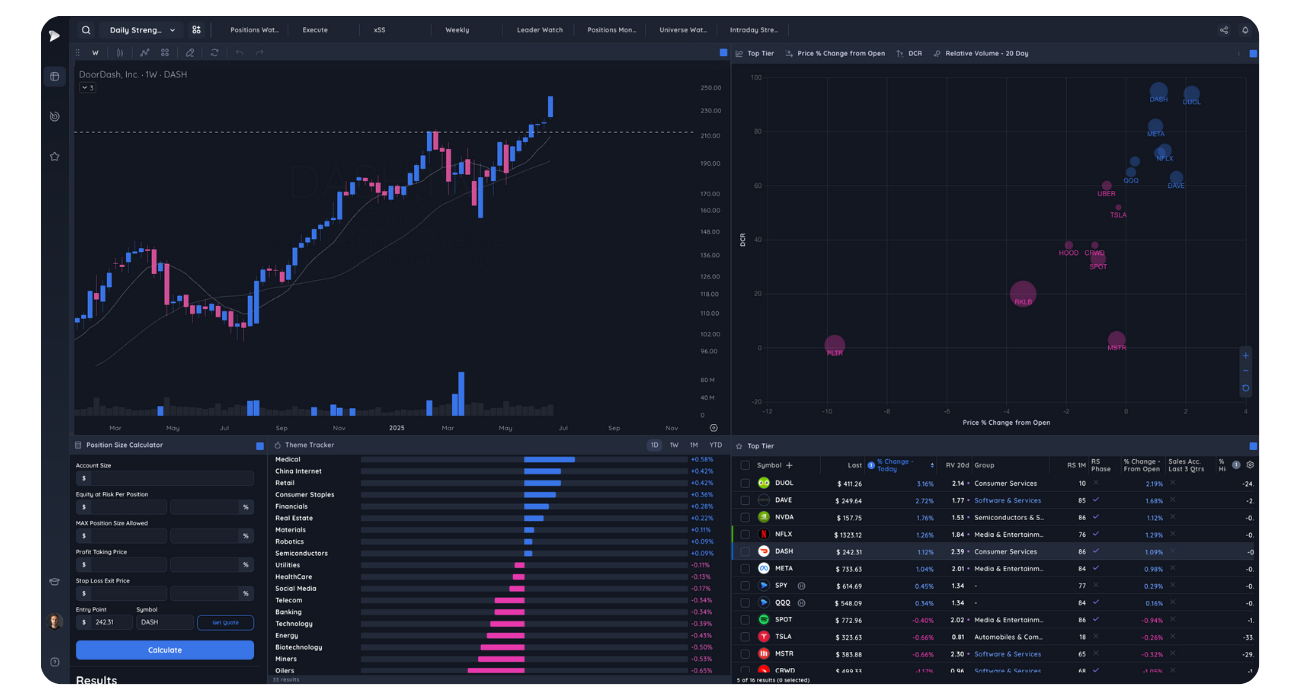Select the drawing eraser tool in chart toolbar

point(190,53)
